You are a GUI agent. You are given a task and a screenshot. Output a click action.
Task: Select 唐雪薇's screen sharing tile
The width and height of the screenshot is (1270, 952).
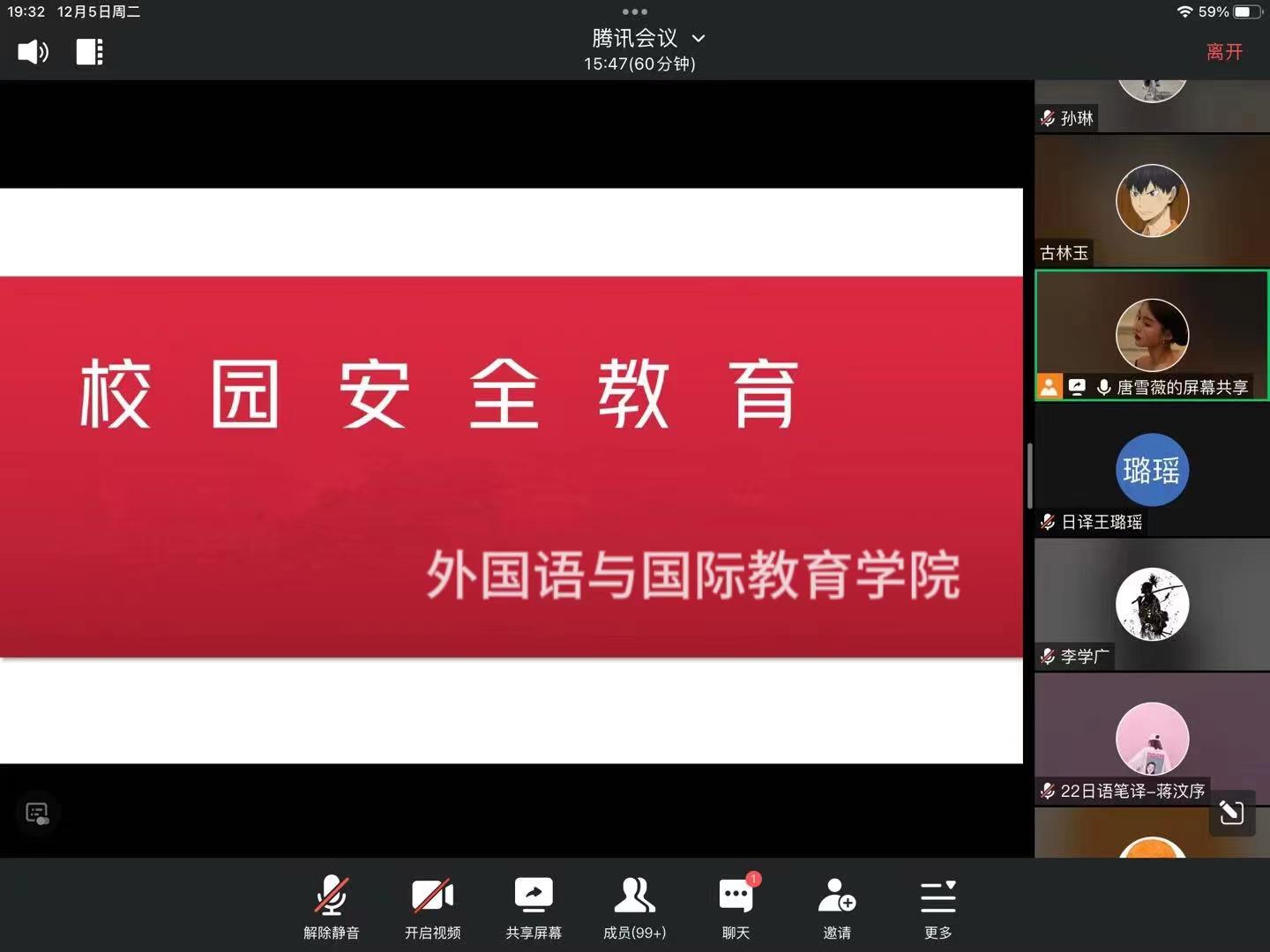pos(1151,336)
